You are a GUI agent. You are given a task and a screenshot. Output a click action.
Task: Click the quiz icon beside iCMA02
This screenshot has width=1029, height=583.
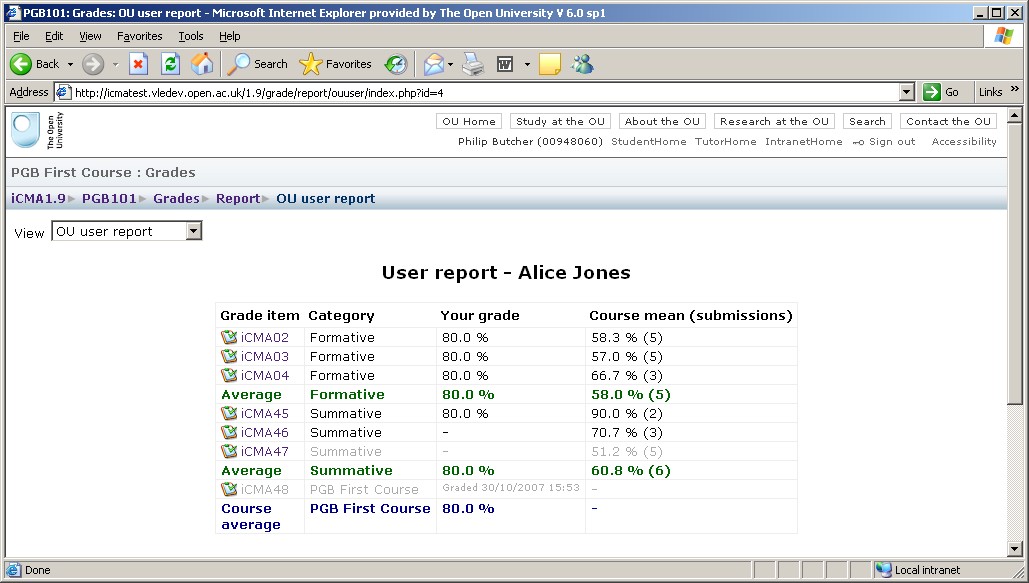[229, 337]
